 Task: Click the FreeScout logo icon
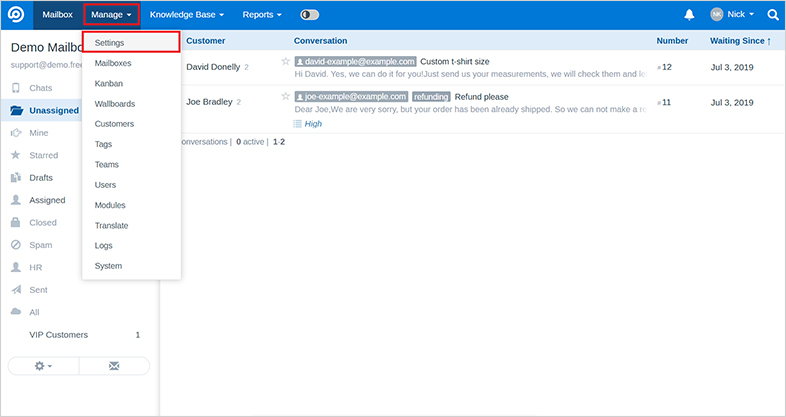[17, 15]
